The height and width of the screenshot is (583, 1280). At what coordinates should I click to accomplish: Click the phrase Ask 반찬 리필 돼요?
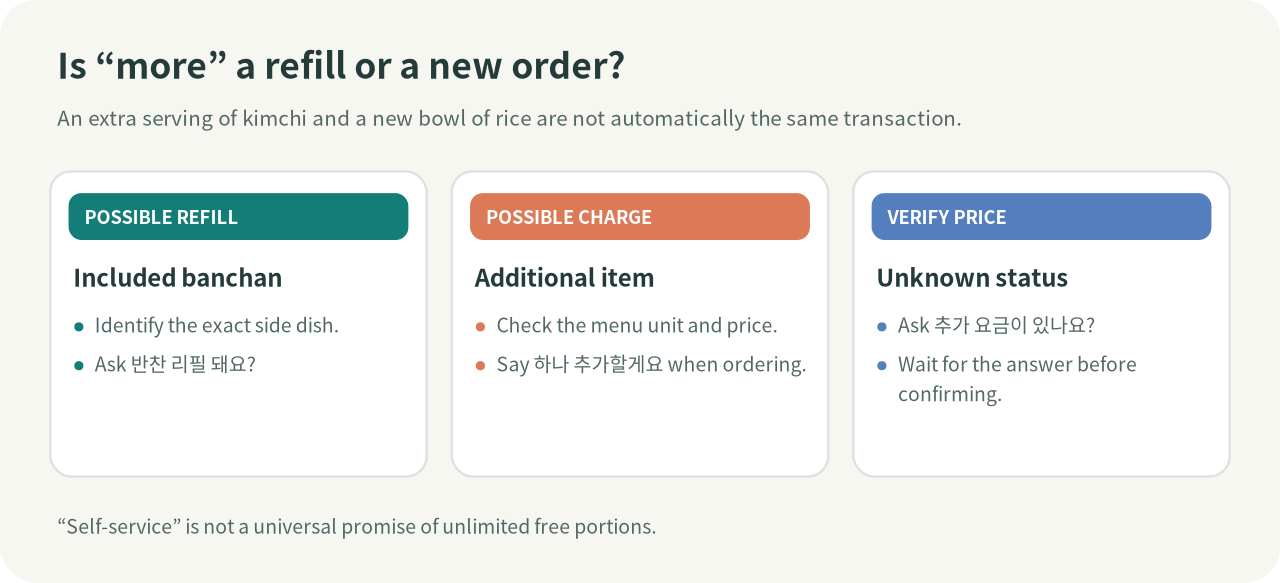coord(176,365)
